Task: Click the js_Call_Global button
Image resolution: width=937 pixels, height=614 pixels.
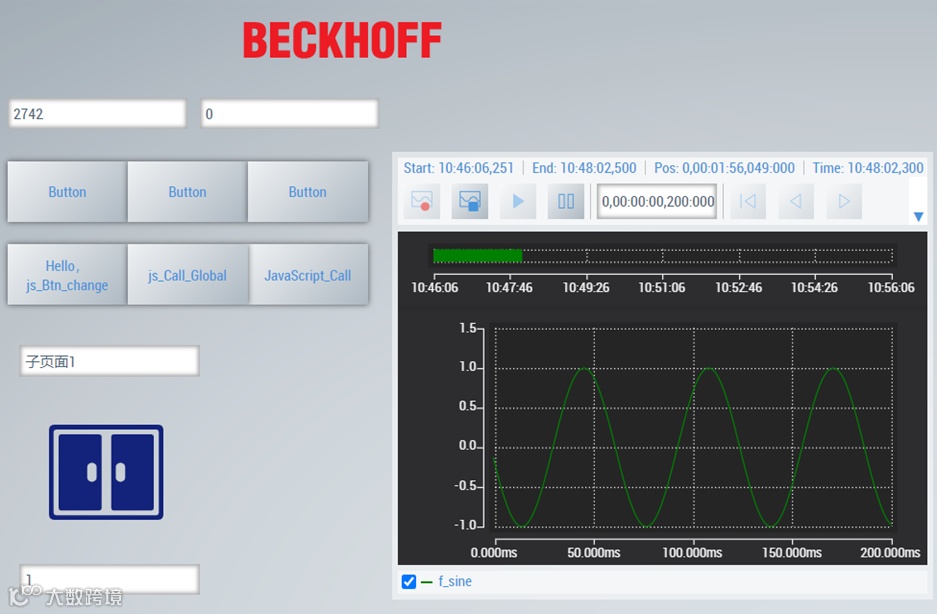Action: click(x=188, y=275)
